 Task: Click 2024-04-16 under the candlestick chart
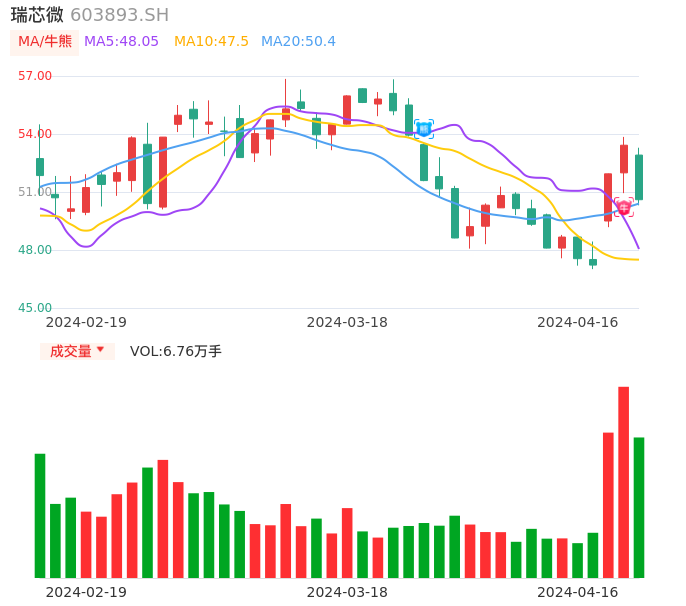pos(578,322)
